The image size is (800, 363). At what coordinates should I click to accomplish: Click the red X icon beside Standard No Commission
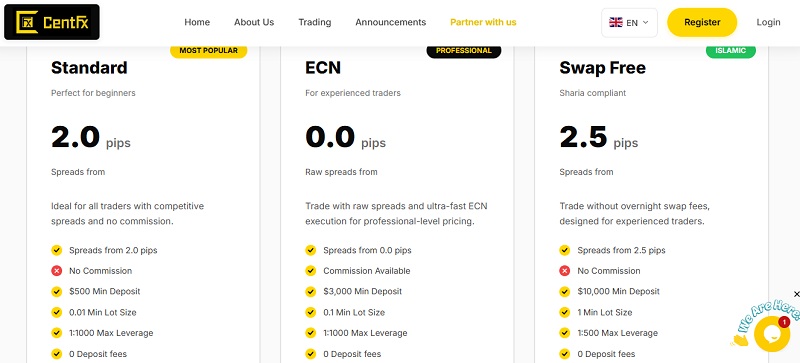(57, 271)
